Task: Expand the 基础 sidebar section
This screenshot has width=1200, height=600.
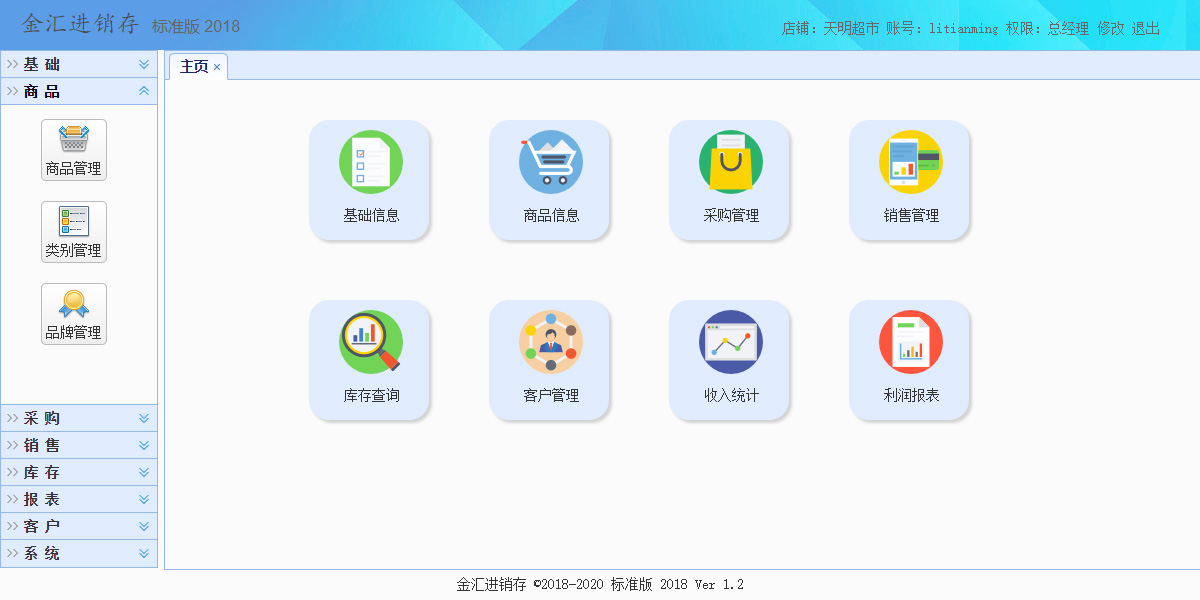Action: click(79, 64)
